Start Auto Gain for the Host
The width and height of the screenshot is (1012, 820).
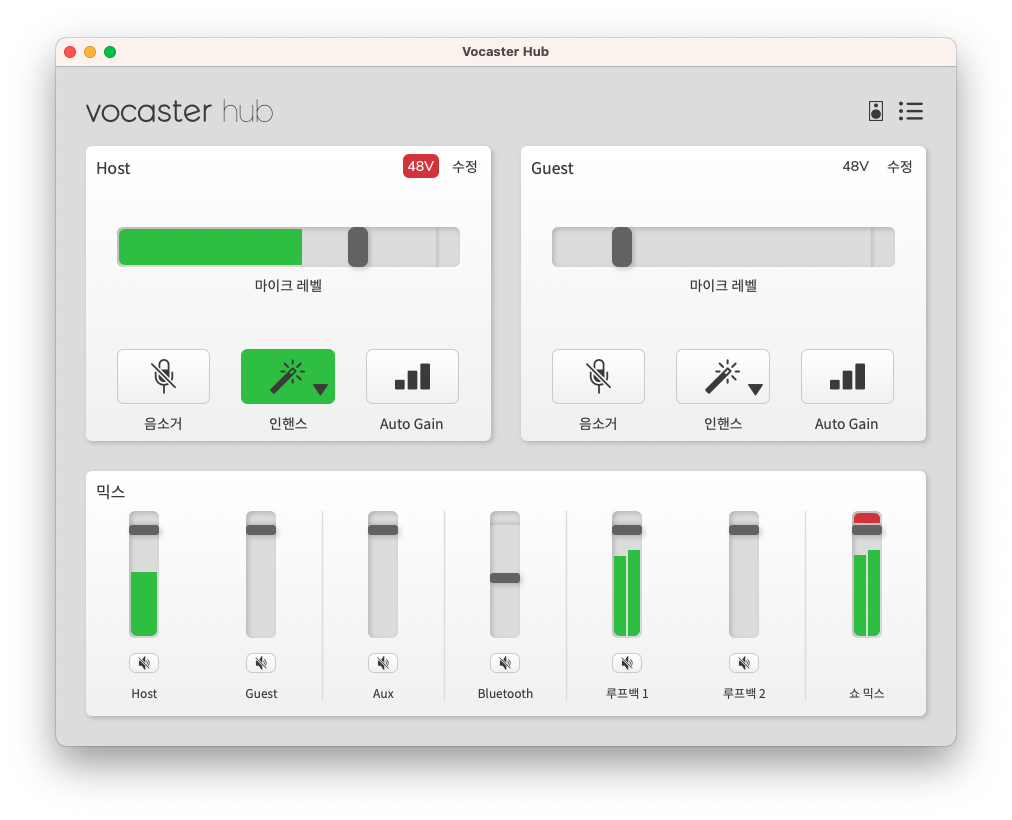pos(412,377)
